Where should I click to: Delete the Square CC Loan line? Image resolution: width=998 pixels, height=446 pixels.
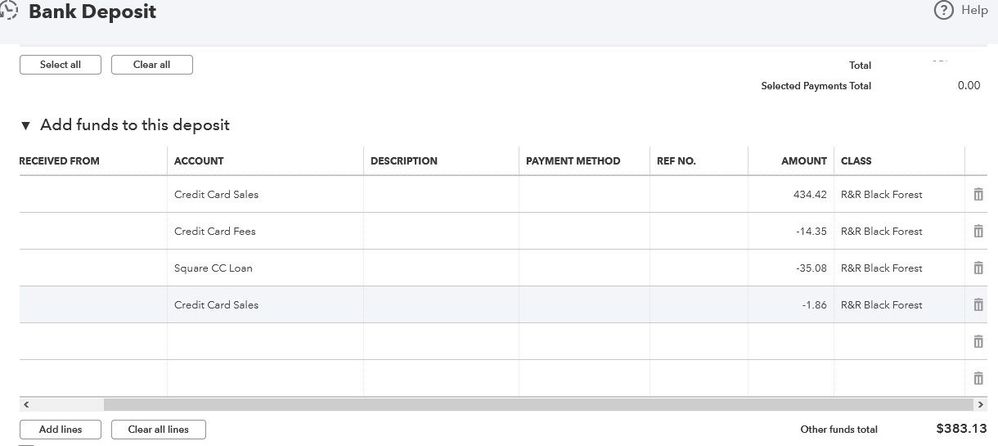coord(978,268)
